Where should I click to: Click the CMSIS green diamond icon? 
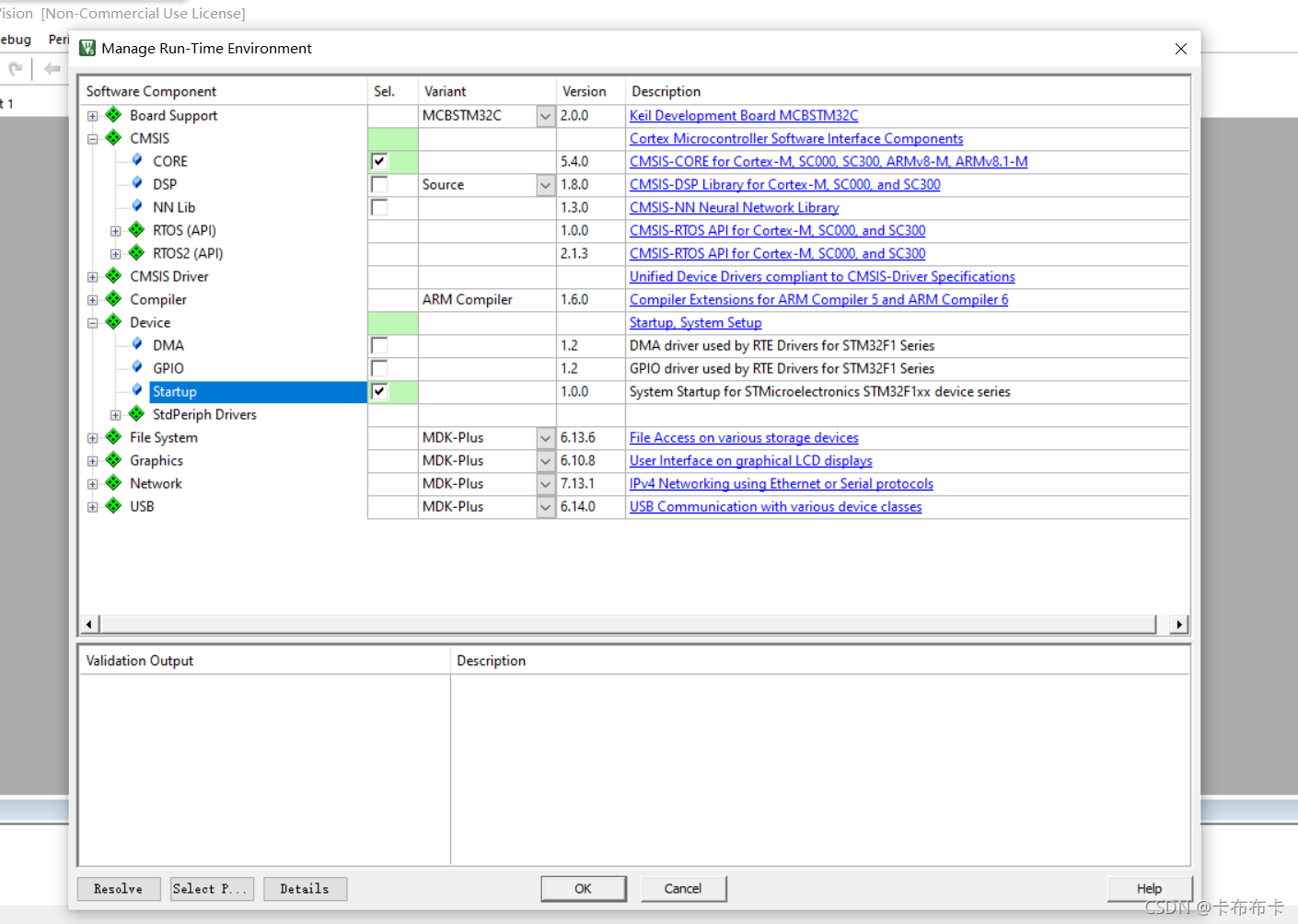tap(113, 137)
